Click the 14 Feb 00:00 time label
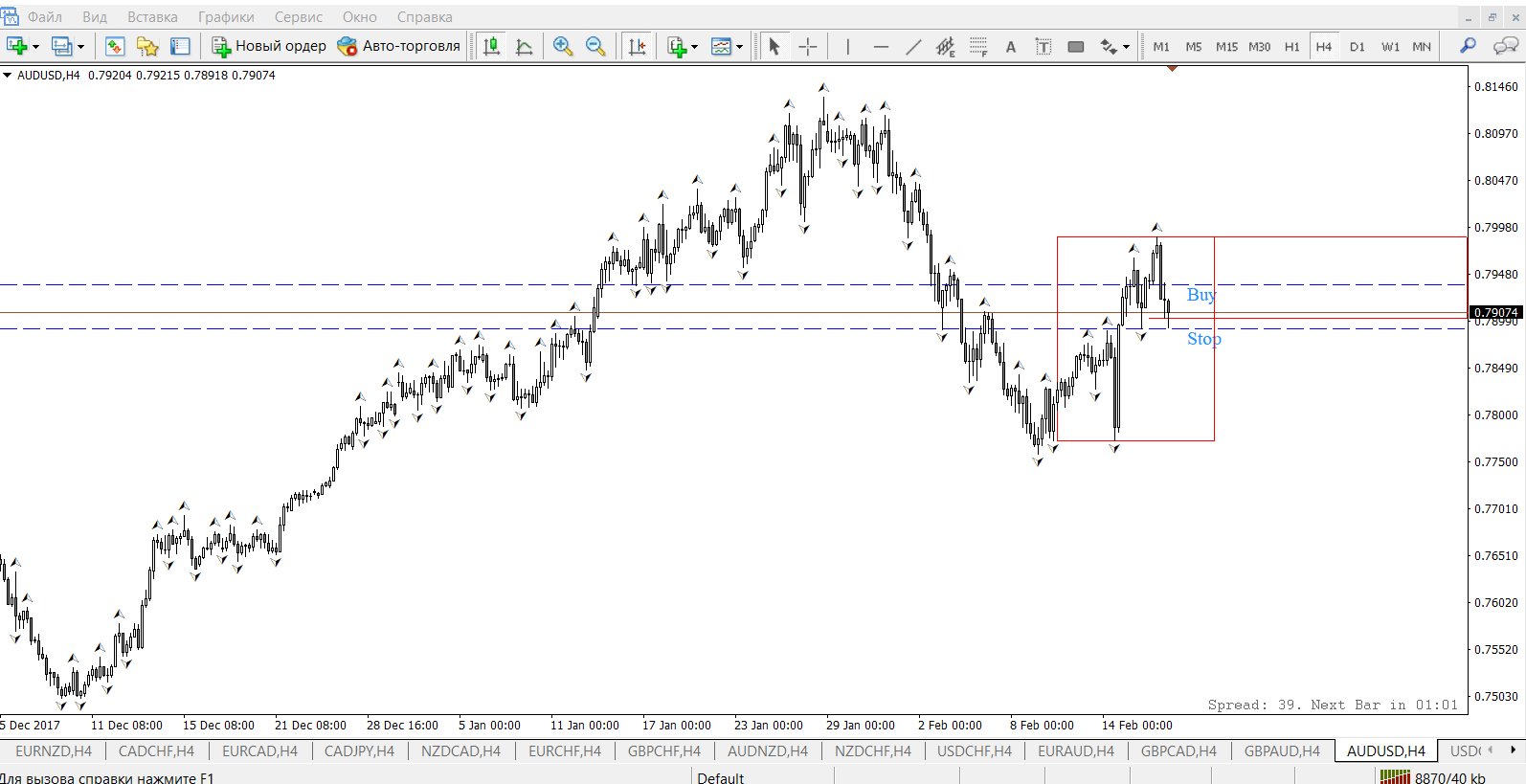This screenshot has width=1526, height=784. [1136, 726]
